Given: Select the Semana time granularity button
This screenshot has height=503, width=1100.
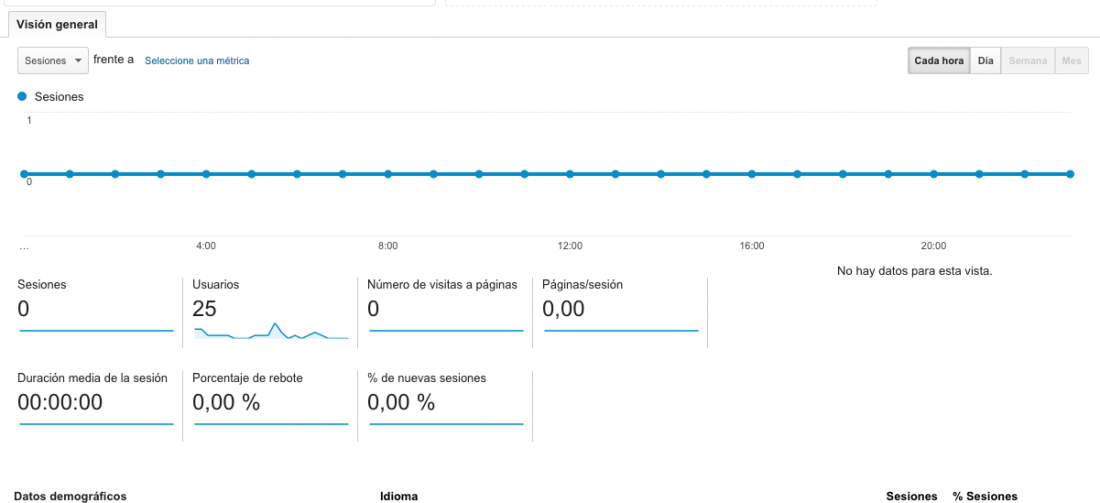Looking at the screenshot, I should (x=1028, y=60).
